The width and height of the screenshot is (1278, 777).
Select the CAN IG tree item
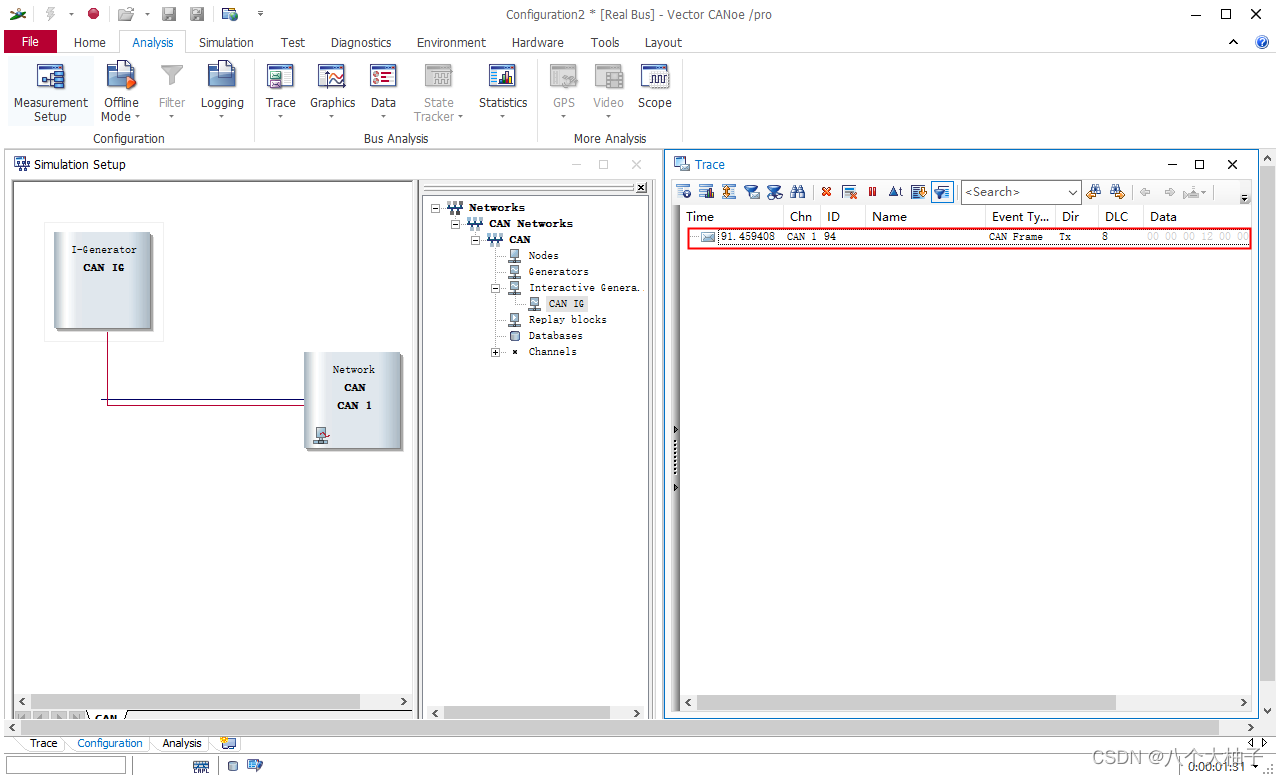[x=566, y=304]
